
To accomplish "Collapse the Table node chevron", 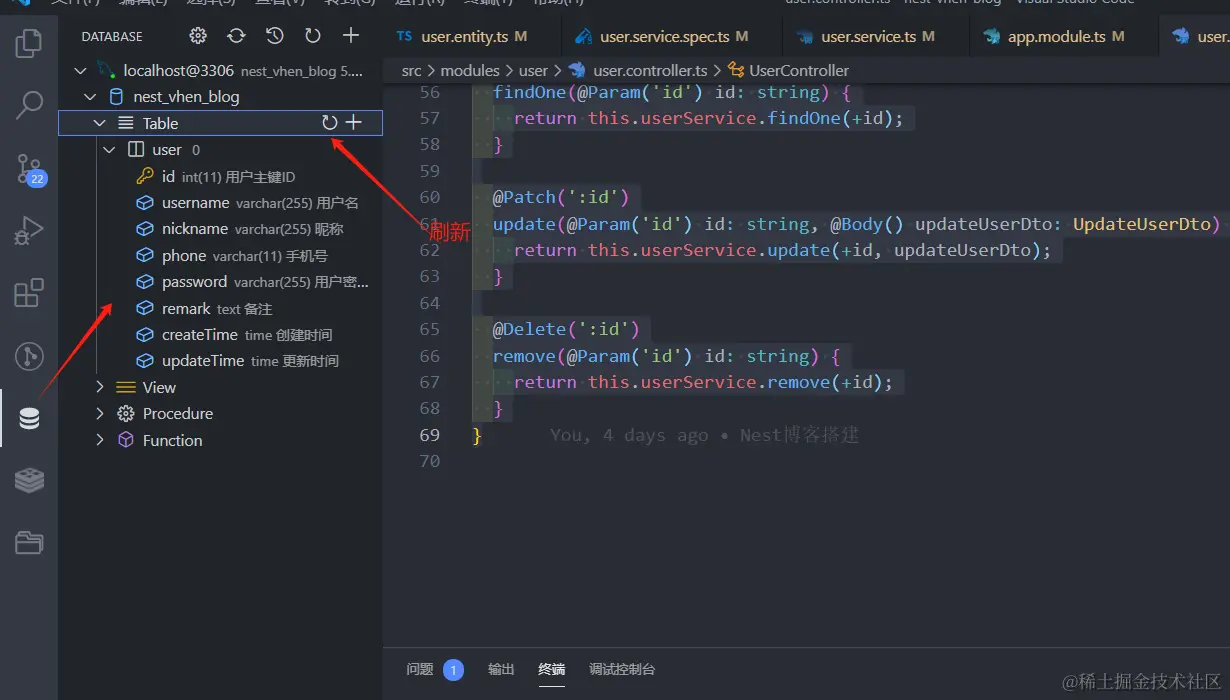I will (x=100, y=123).
